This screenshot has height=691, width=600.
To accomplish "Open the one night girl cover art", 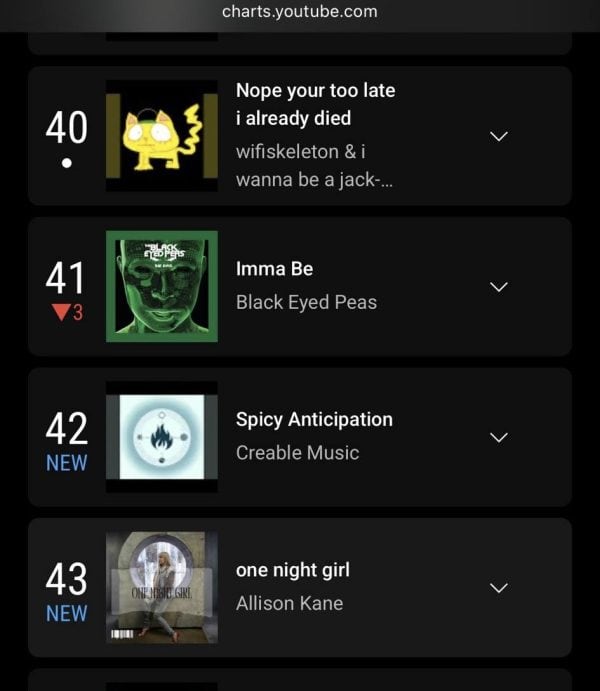I will tap(161, 587).
